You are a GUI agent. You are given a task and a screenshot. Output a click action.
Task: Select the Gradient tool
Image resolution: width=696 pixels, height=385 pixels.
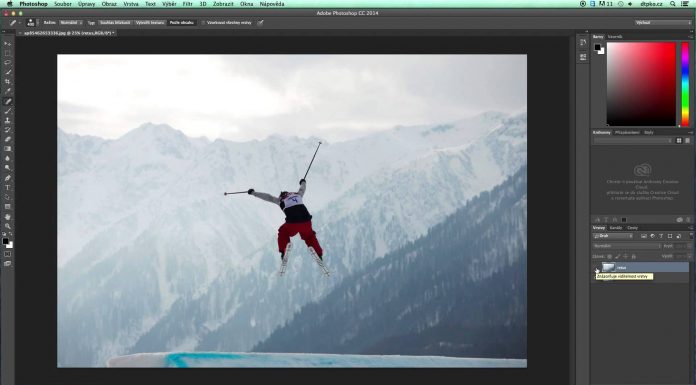coord(8,149)
